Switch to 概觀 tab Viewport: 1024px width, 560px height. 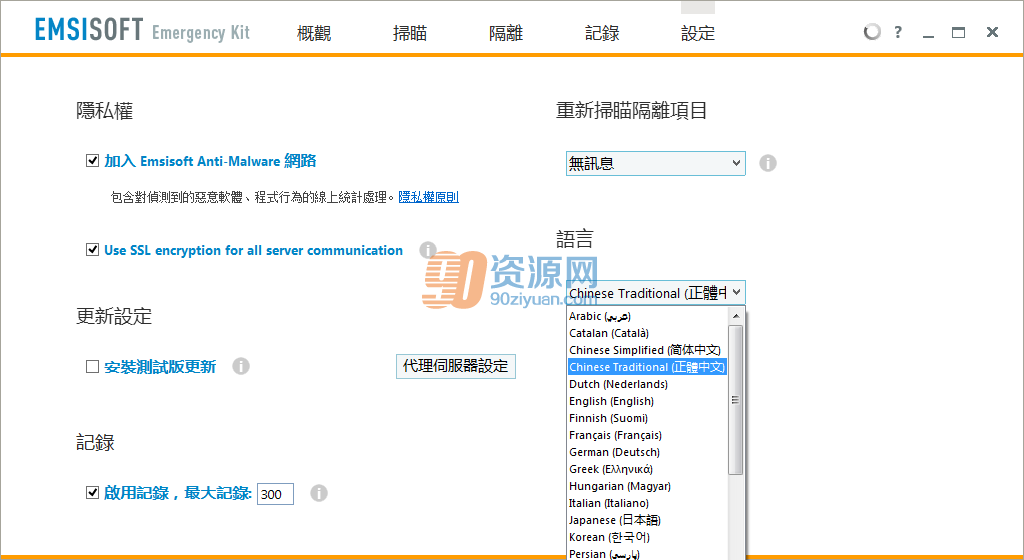[314, 33]
